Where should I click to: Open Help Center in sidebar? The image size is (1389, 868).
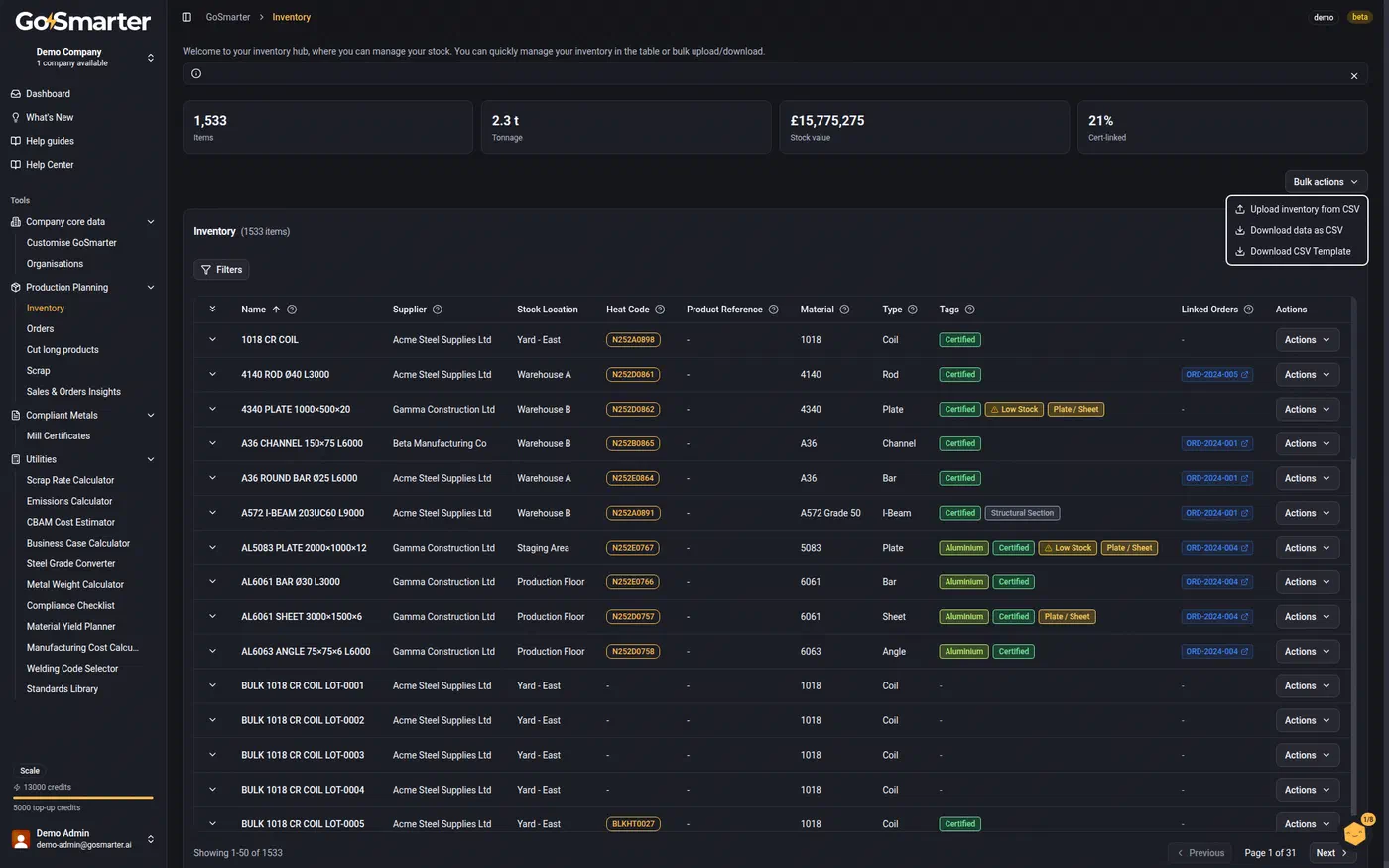pos(50,165)
